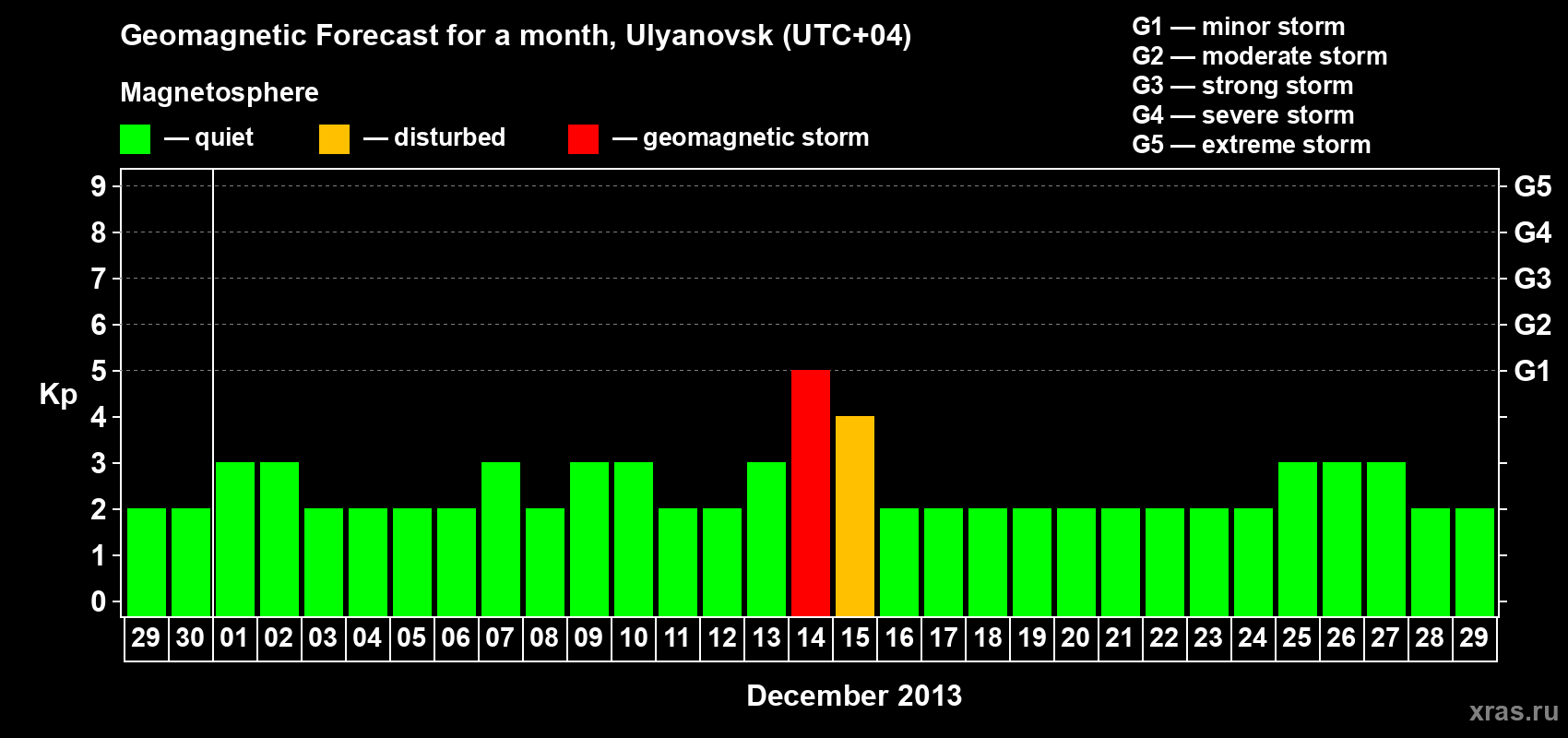Click the 'G1 — minor storm' legend line
This screenshot has width=1568, height=738.
pyautogui.click(x=1239, y=27)
